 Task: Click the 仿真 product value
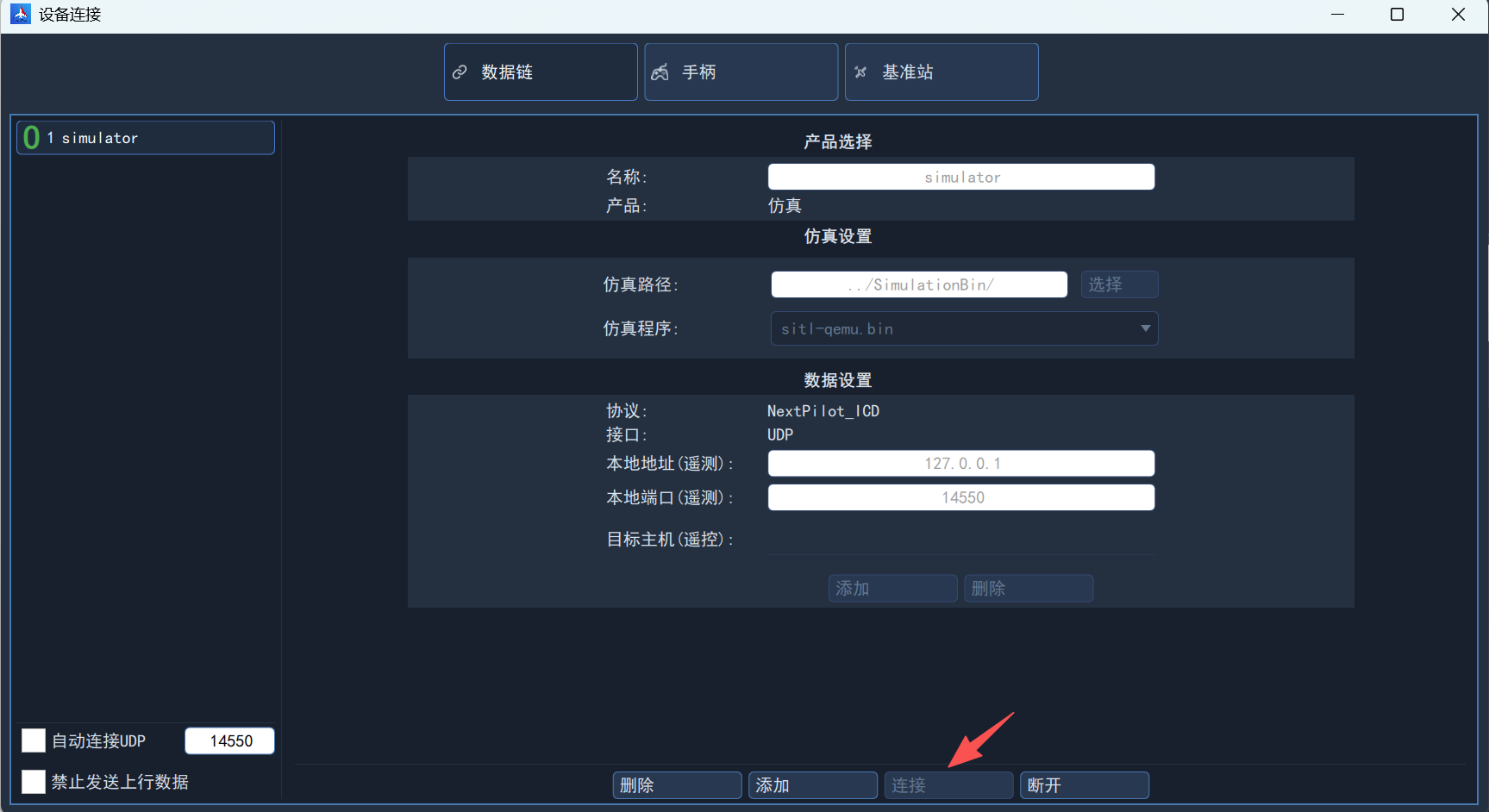click(785, 206)
